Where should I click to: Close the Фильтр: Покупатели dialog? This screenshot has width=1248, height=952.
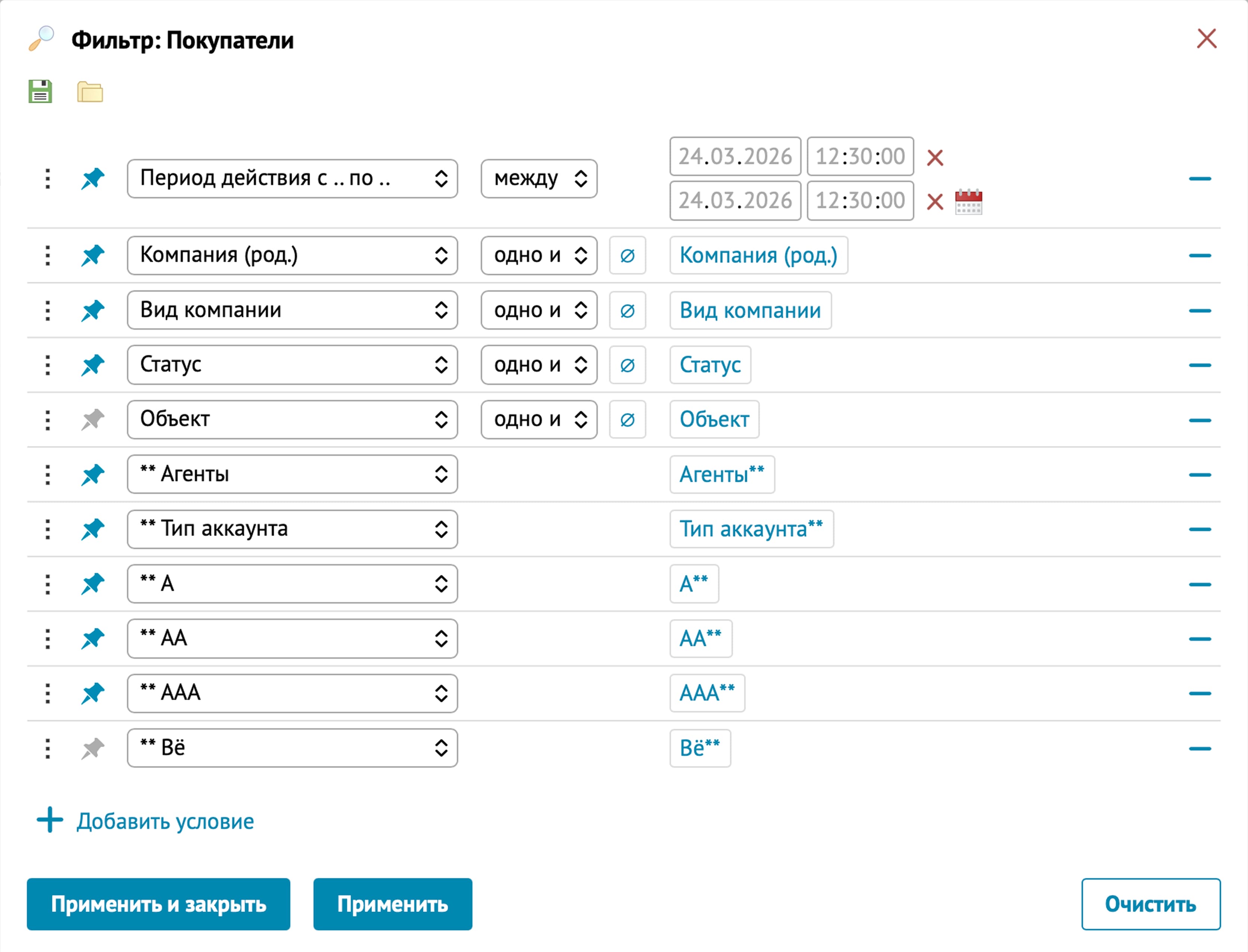(x=1206, y=39)
